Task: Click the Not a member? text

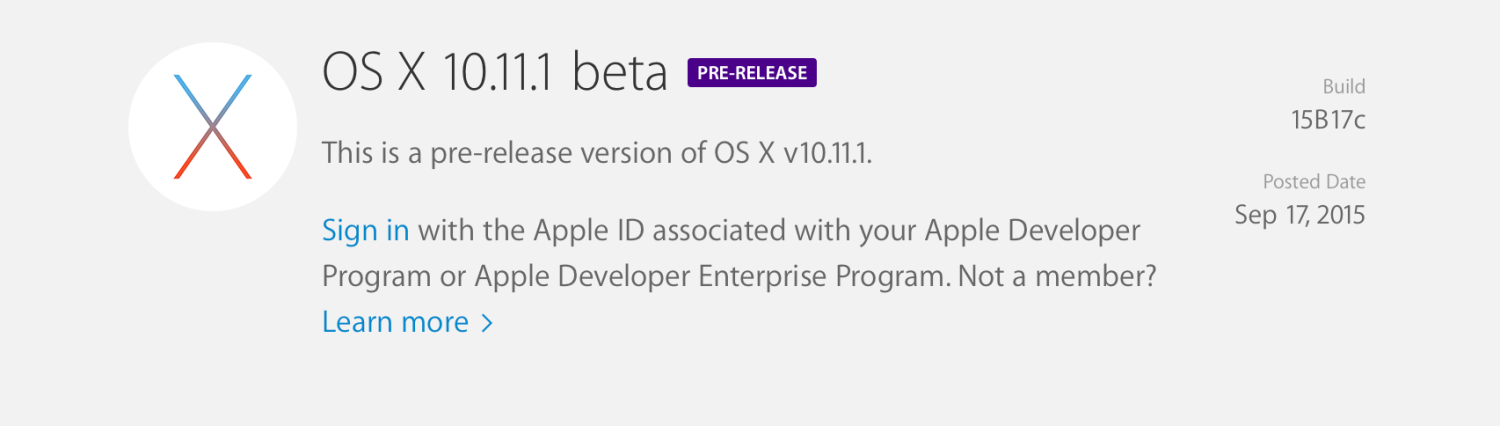Action: pos(1057,276)
